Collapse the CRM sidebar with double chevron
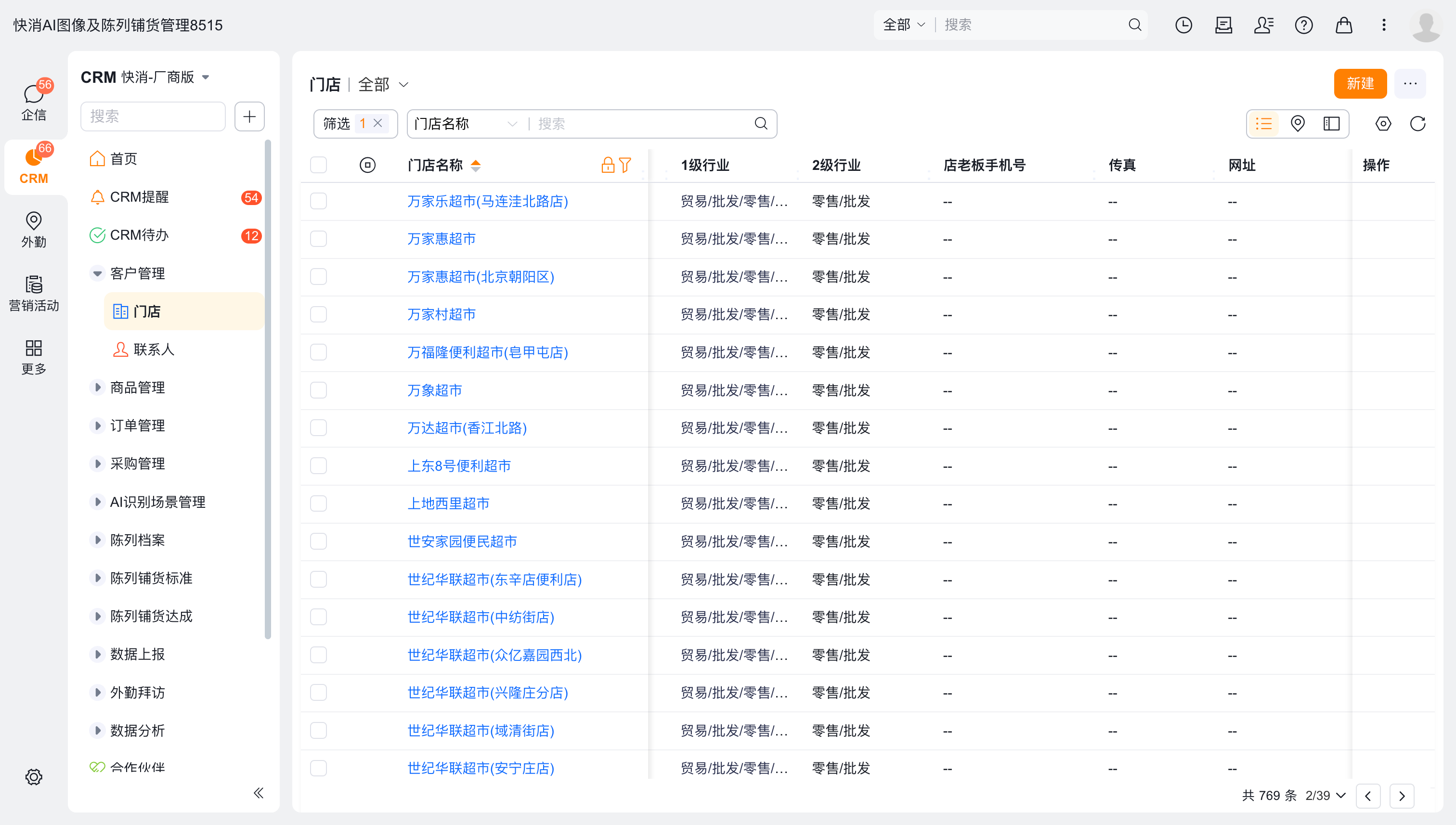The width and height of the screenshot is (1456, 825). [x=259, y=793]
